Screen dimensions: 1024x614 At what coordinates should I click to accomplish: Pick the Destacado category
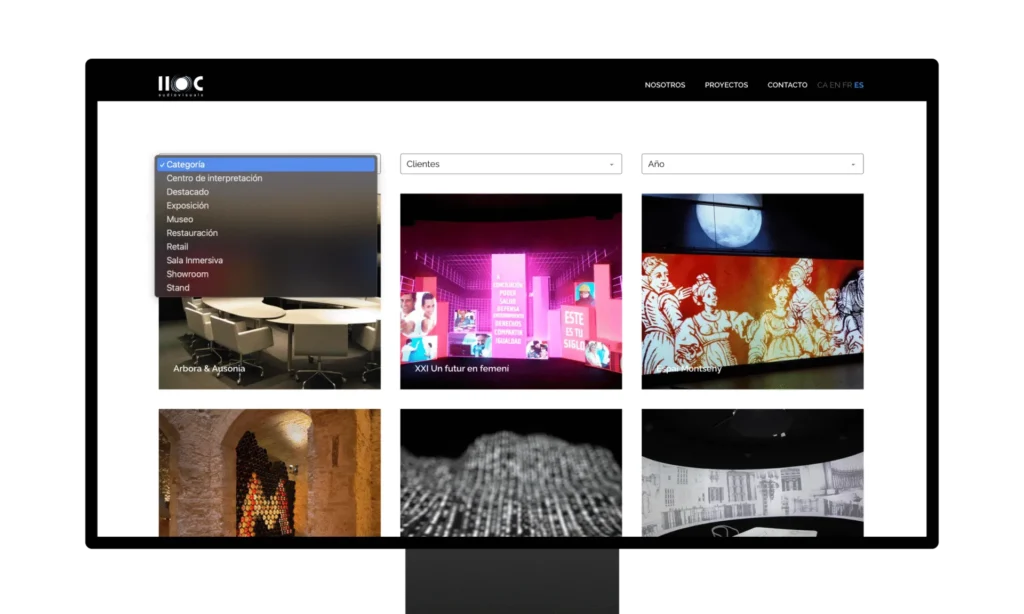coord(266,192)
